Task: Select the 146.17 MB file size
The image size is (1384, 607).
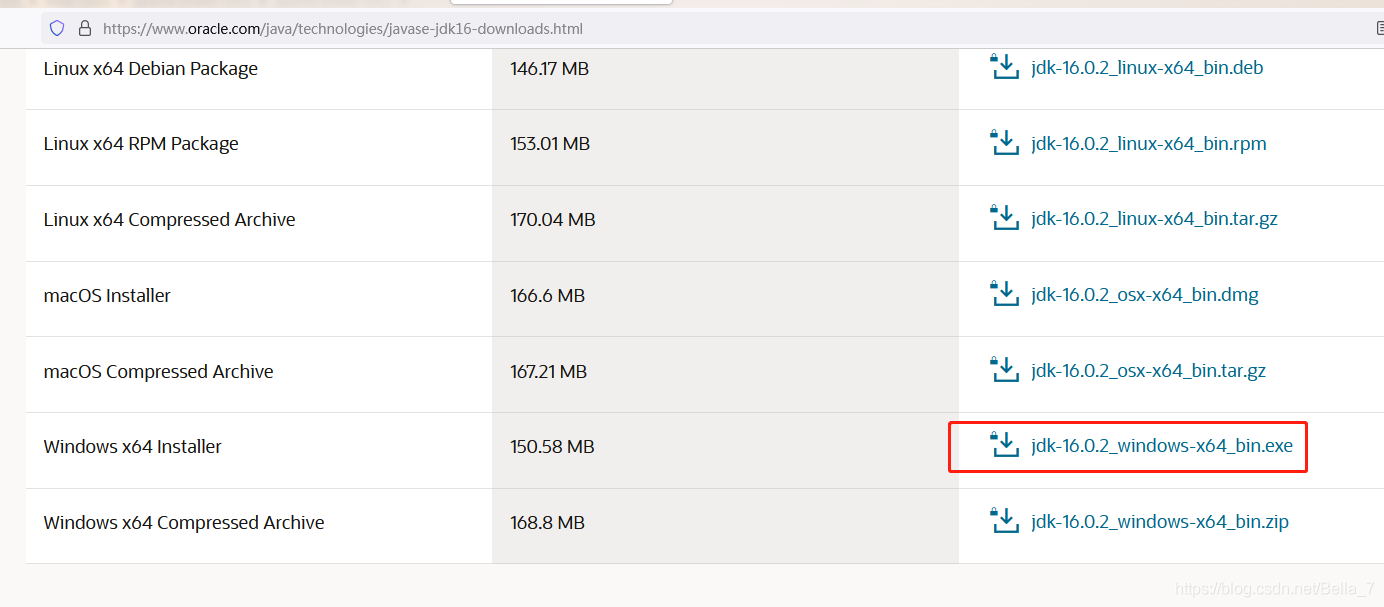Action: pyautogui.click(x=550, y=69)
